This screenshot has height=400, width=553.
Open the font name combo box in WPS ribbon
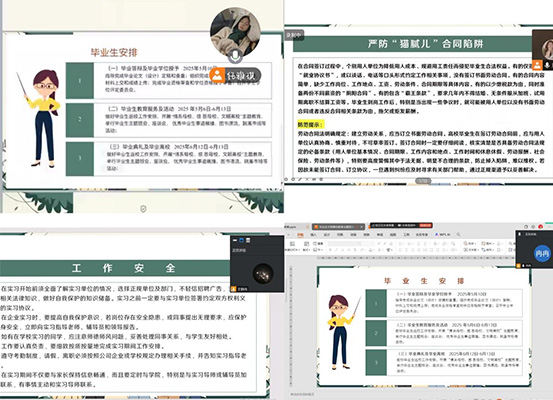(x=344, y=244)
